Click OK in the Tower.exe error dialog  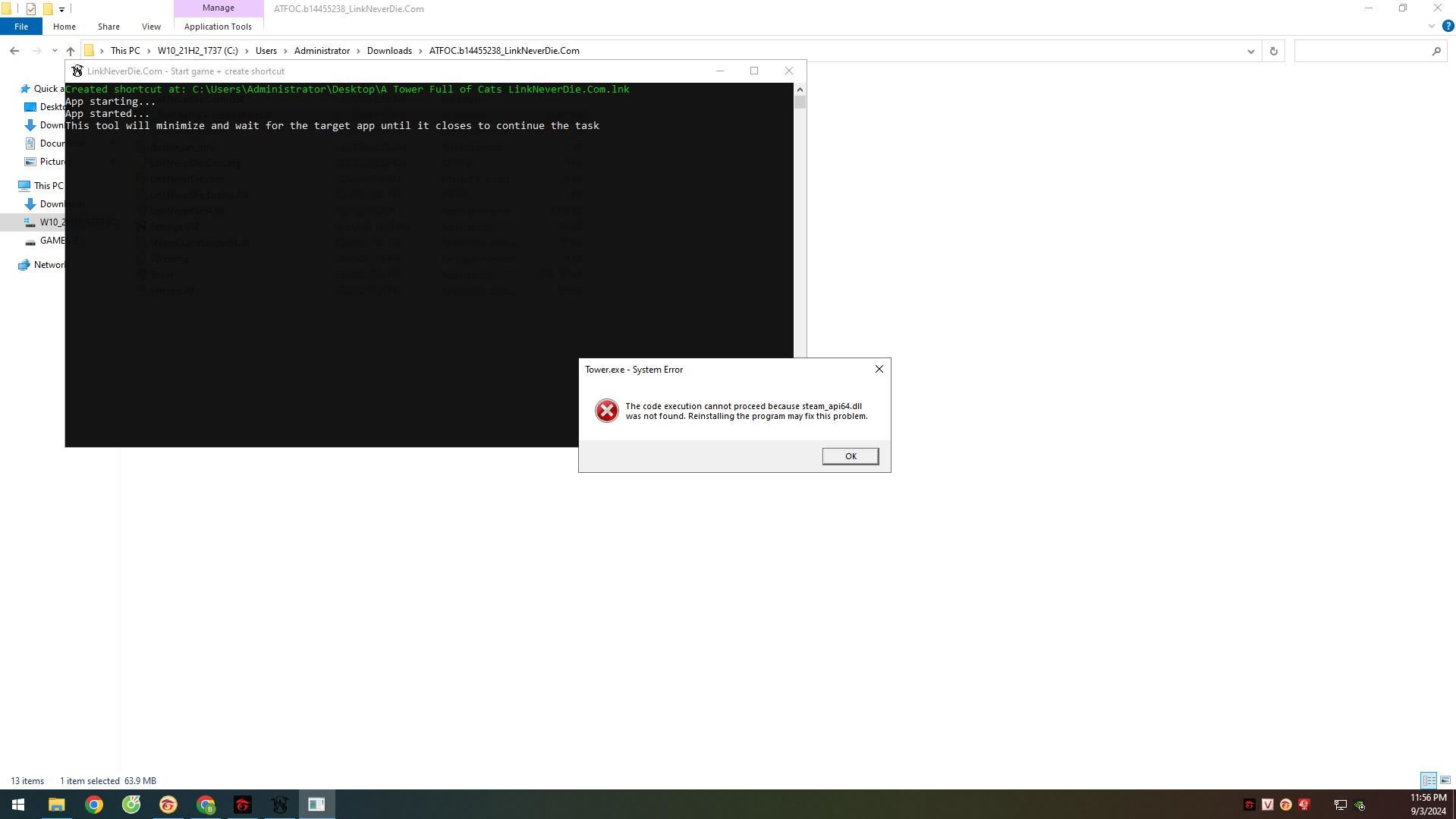(x=850, y=456)
